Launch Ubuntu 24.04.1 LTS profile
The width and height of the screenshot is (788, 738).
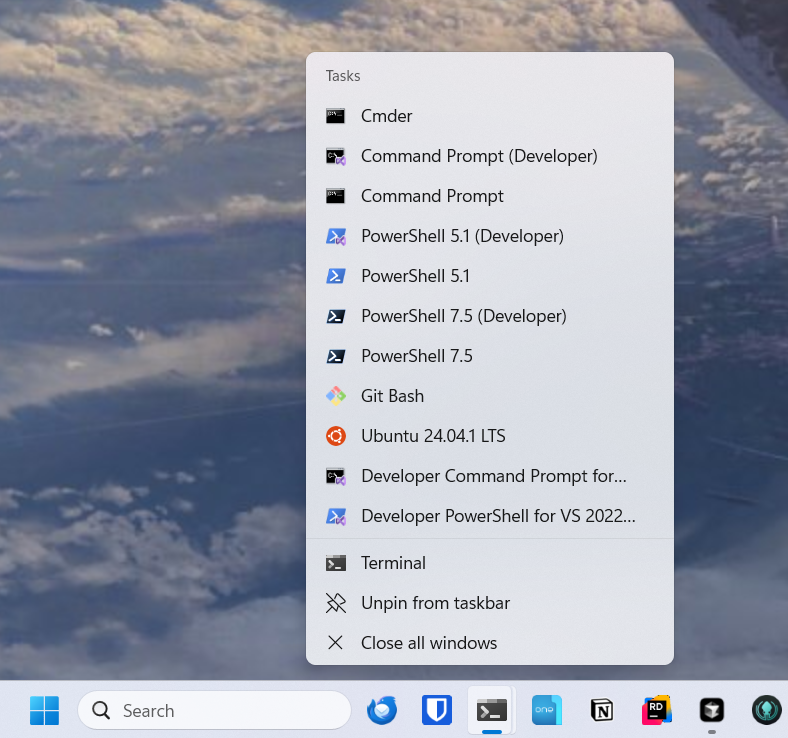(489, 436)
